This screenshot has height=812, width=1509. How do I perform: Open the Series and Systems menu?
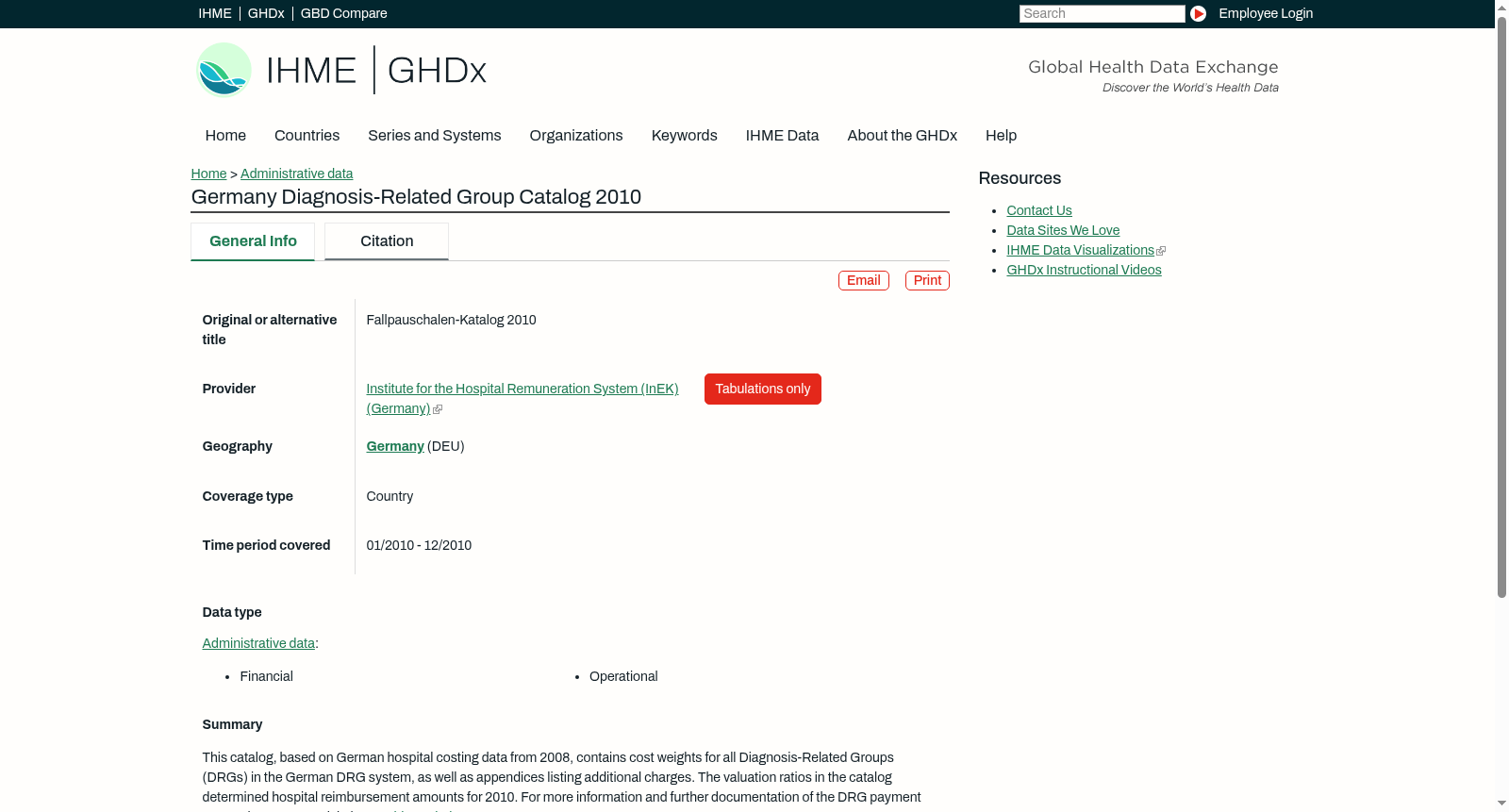(435, 136)
